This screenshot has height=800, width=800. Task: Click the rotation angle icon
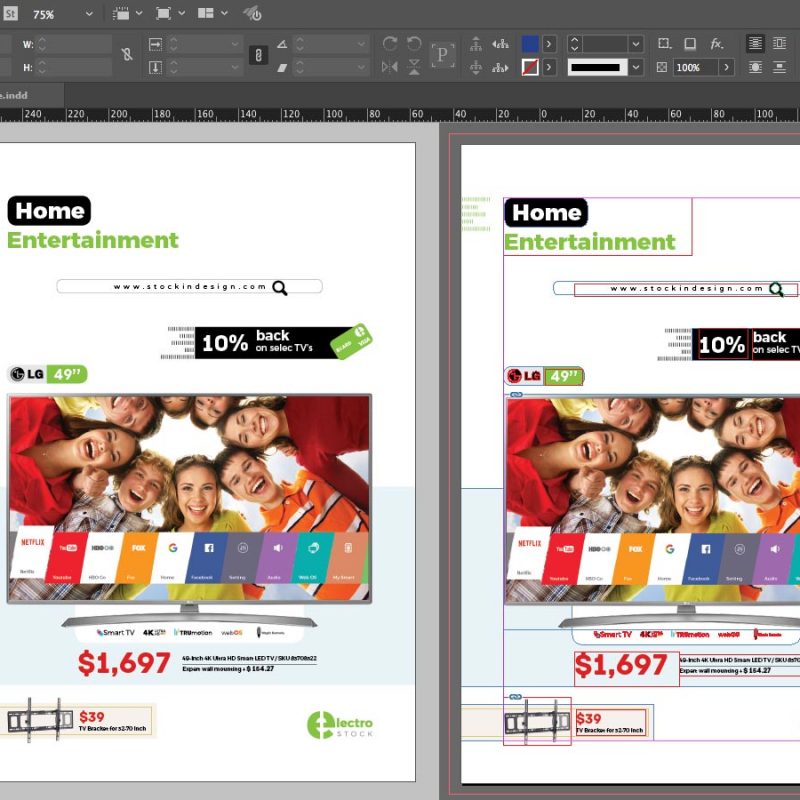click(x=282, y=44)
